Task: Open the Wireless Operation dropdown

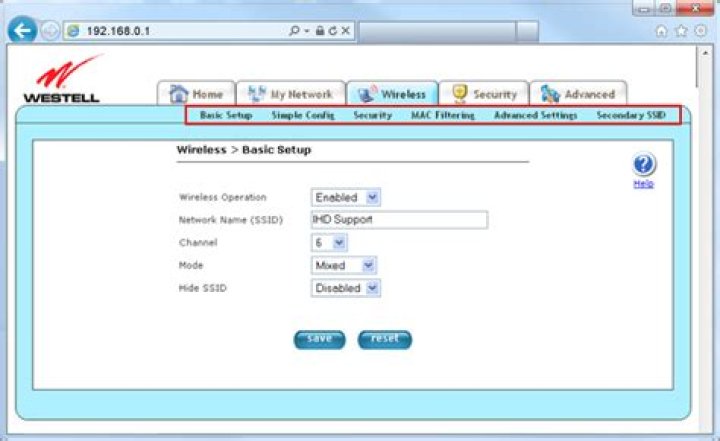Action: tap(346, 197)
